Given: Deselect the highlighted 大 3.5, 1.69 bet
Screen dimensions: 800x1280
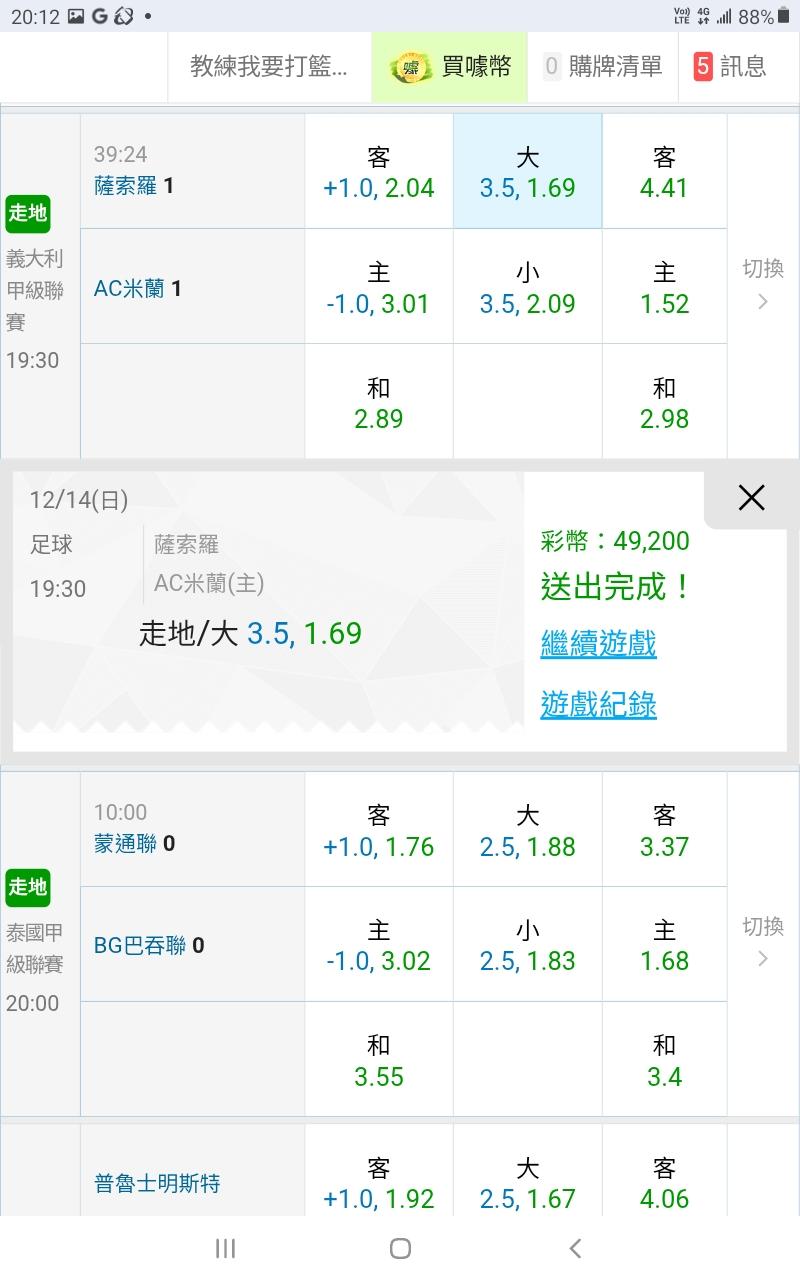Looking at the screenshot, I should pos(527,172).
